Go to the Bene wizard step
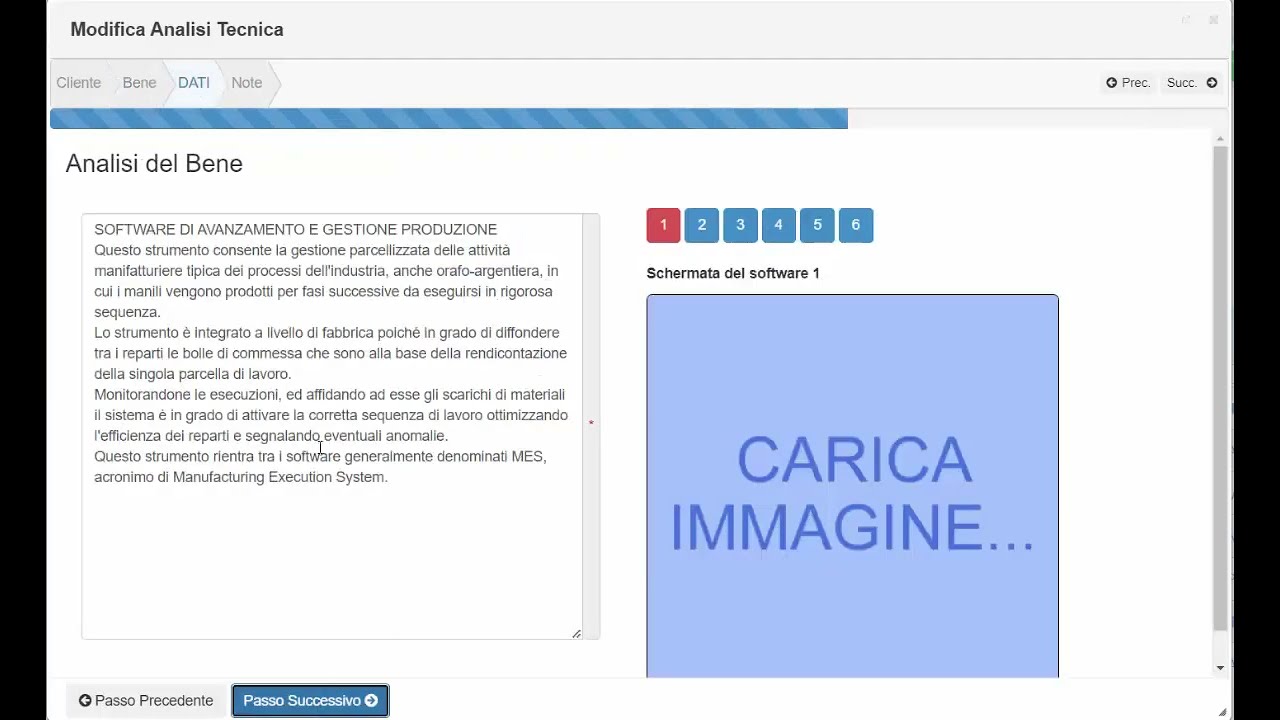The width and height of the screenshot is (1280, 720). click(x=139, y=83)
